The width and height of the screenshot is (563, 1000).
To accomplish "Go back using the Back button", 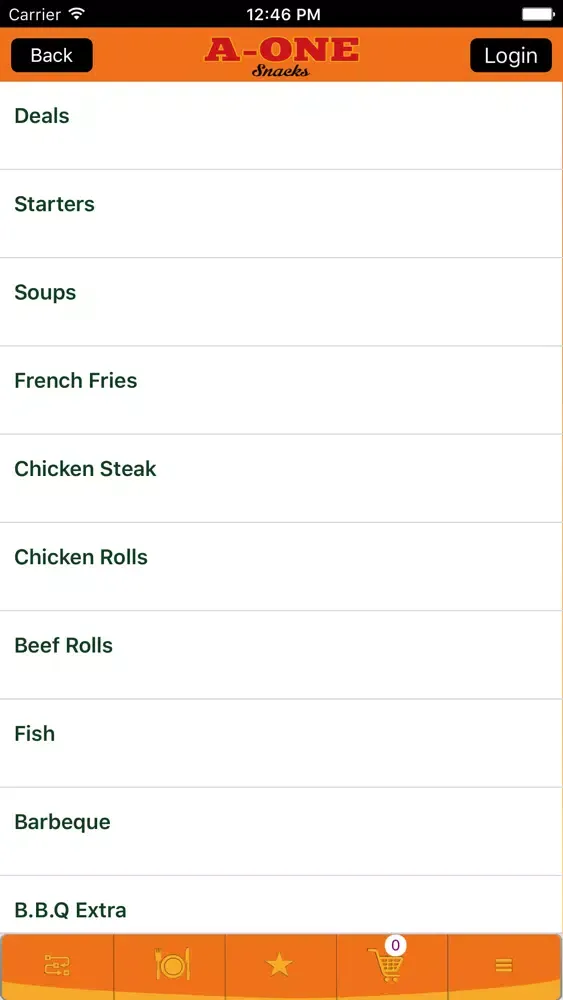I will 52,55.
